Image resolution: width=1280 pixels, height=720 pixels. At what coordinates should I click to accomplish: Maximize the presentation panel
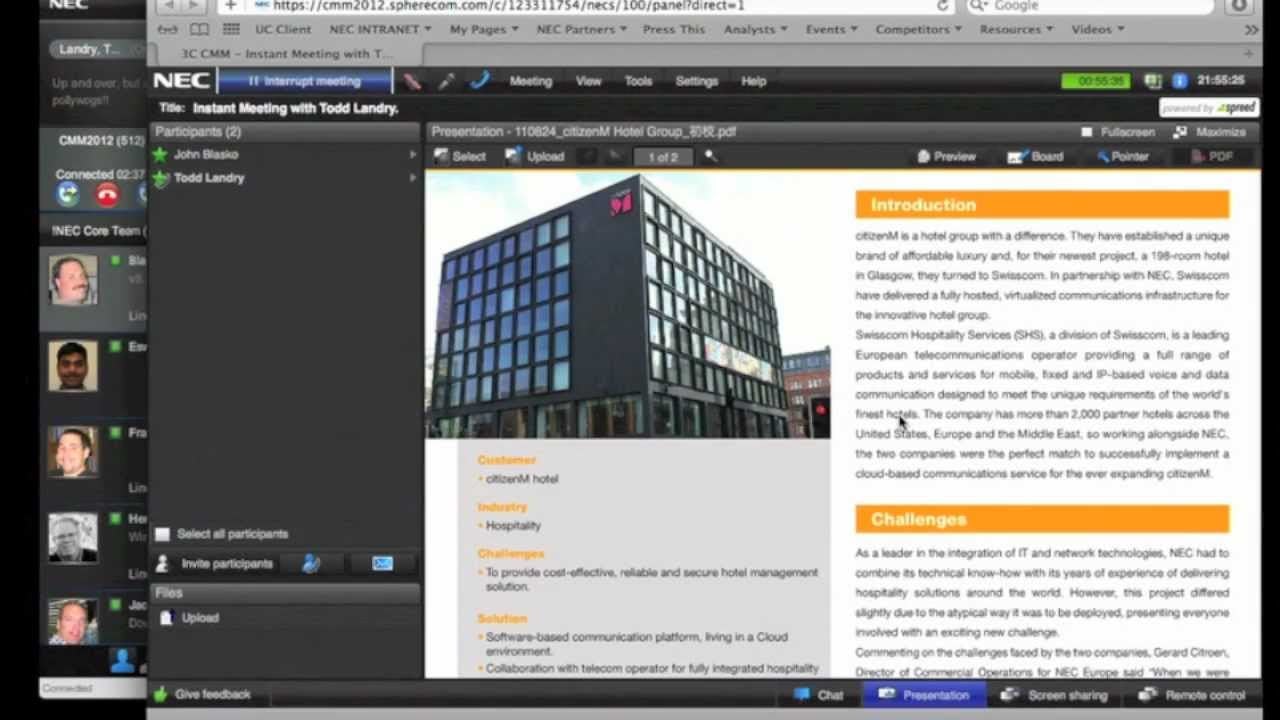(1210, 132)
